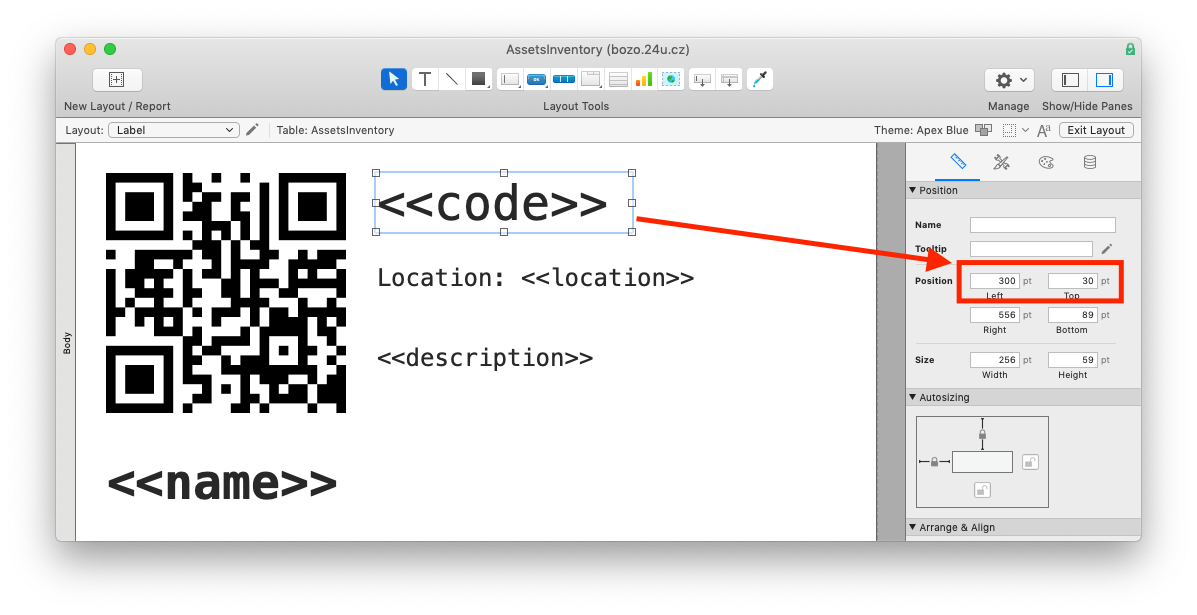Click the Right position field
The width and height of the screenshot is (1197, 615).
pyautogui.click(x=995, y=314)
